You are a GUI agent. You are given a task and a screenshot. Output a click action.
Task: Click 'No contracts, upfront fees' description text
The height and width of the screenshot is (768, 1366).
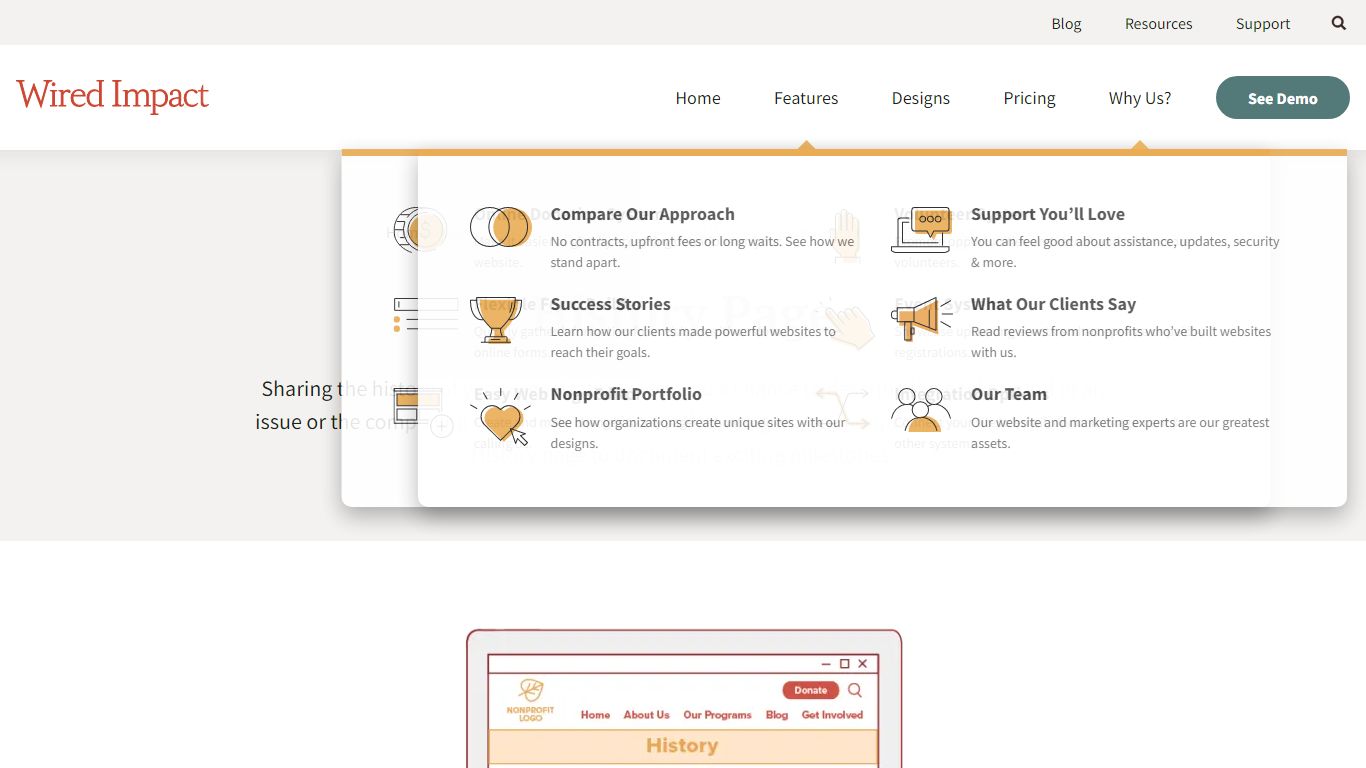click(x=702, y=252)
